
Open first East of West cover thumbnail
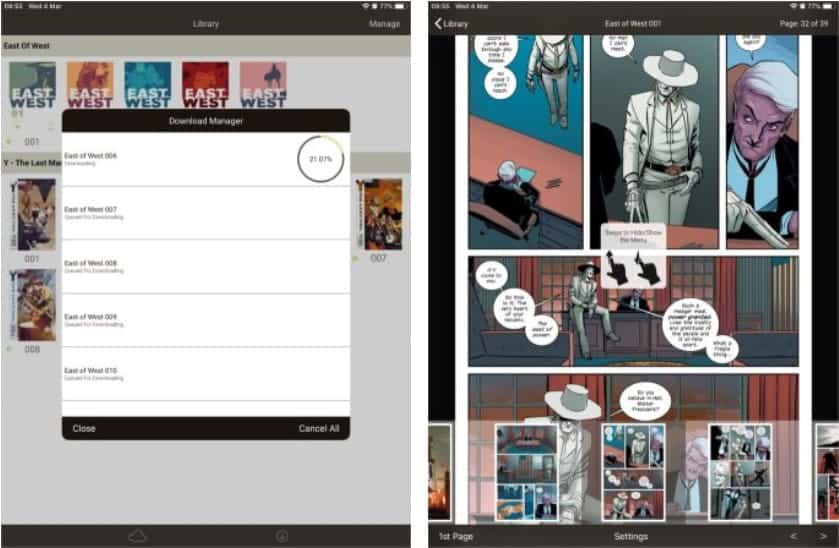coord(32,86)
